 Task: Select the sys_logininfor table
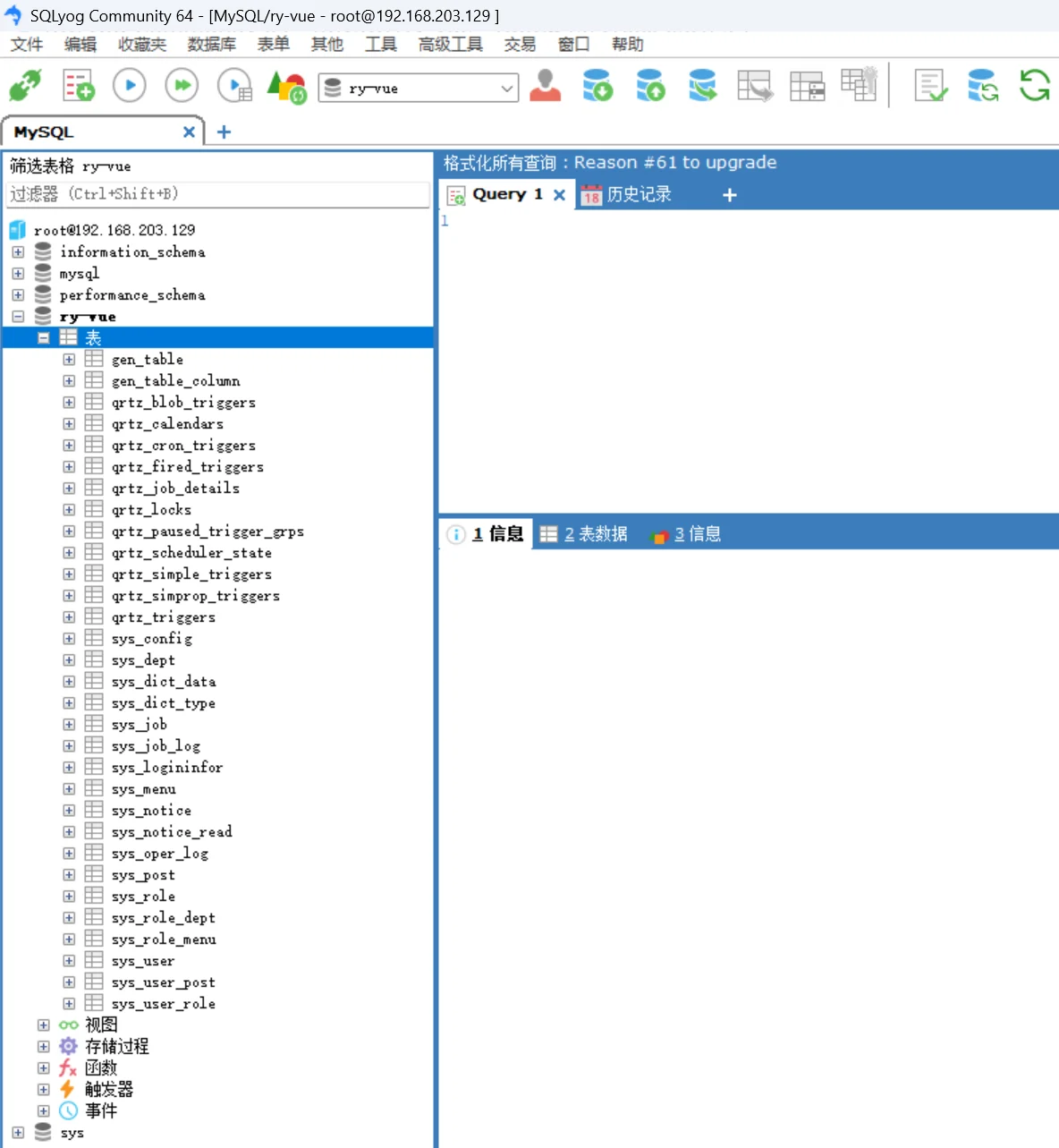pos(167,768)
